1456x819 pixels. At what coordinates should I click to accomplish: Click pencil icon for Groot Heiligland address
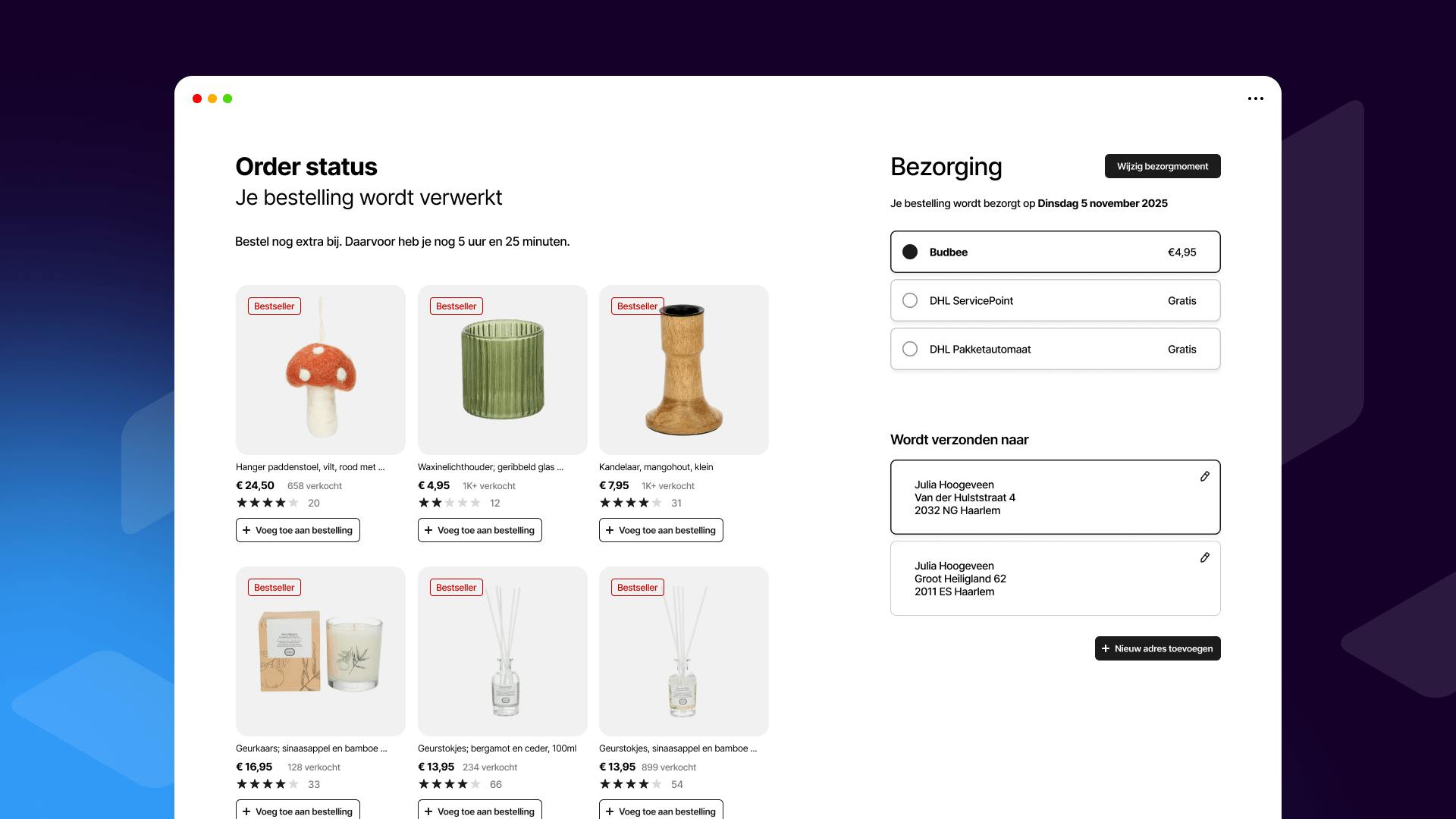tap(1204, 557)
